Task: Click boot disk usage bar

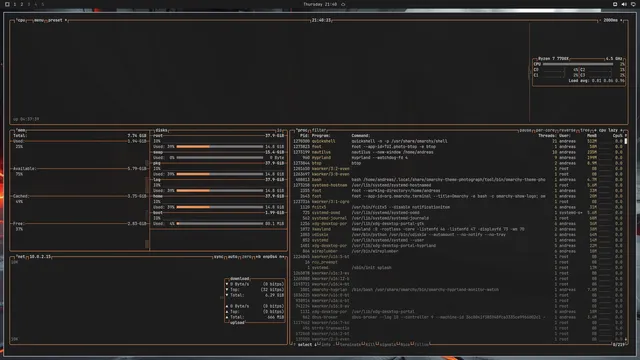Action: click(220, 224)
